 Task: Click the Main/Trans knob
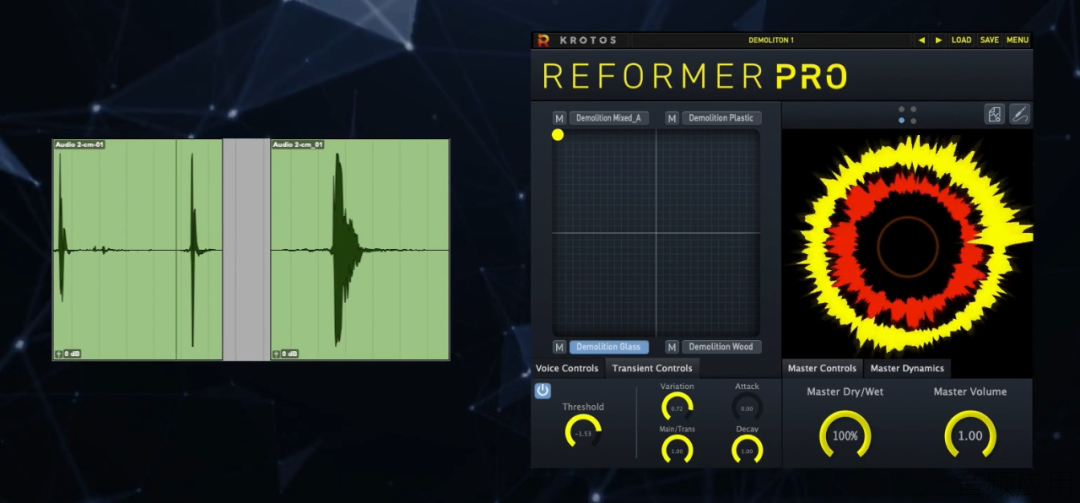(677, 451)
